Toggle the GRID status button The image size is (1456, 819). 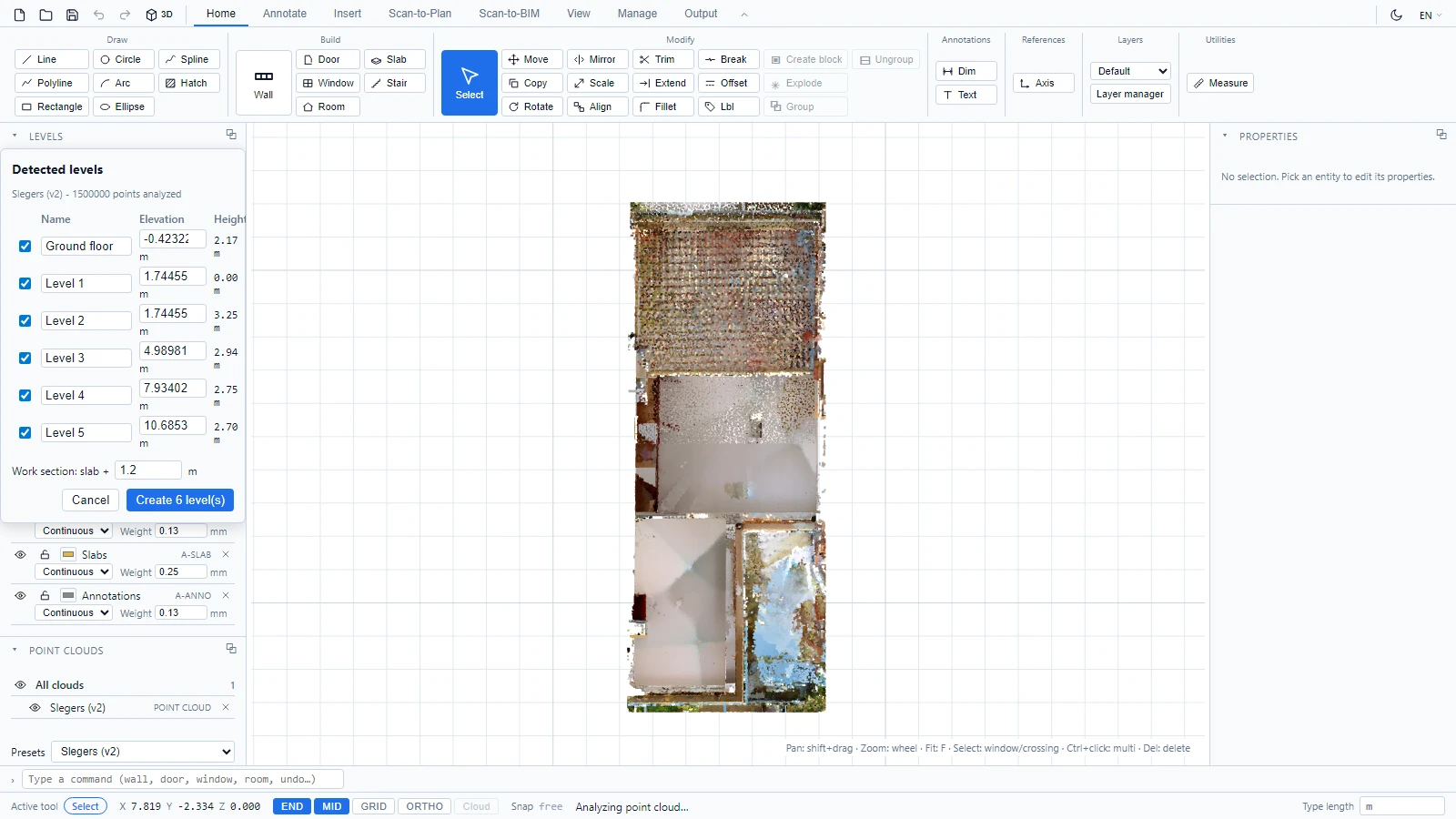(373, 806)
